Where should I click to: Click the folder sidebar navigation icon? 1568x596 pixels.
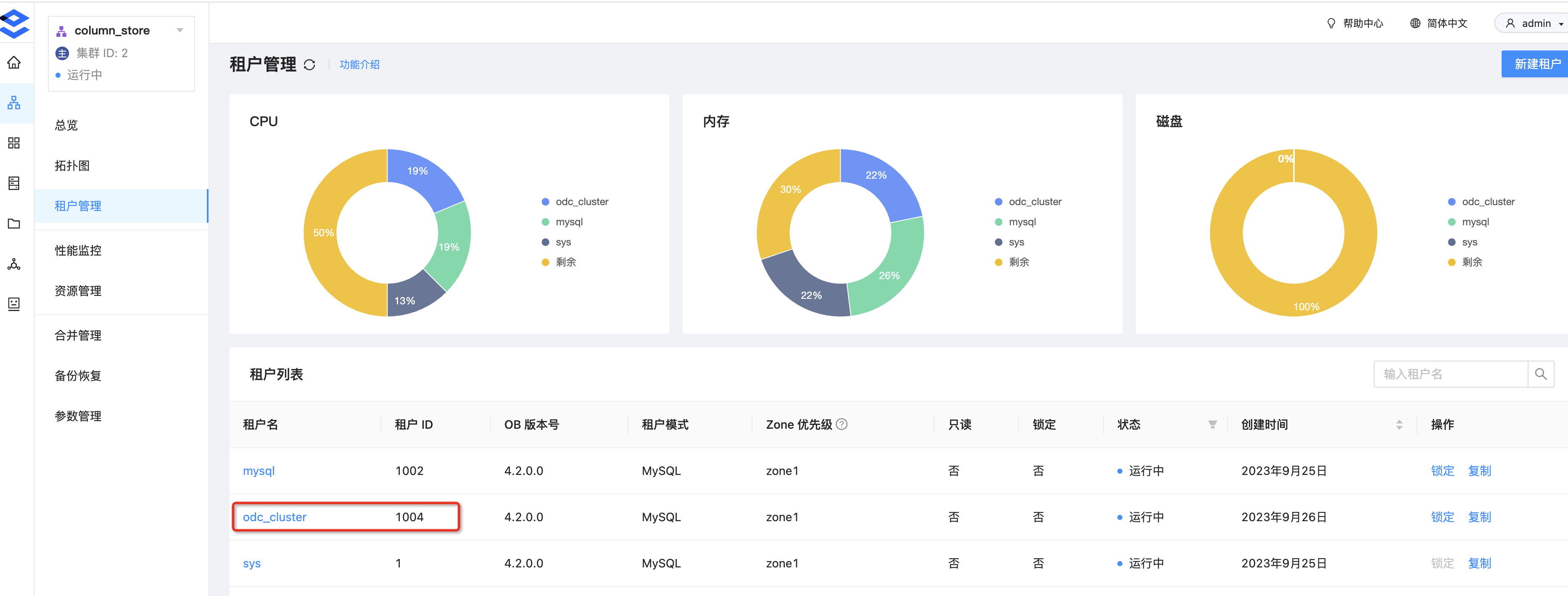coord(15,224)
